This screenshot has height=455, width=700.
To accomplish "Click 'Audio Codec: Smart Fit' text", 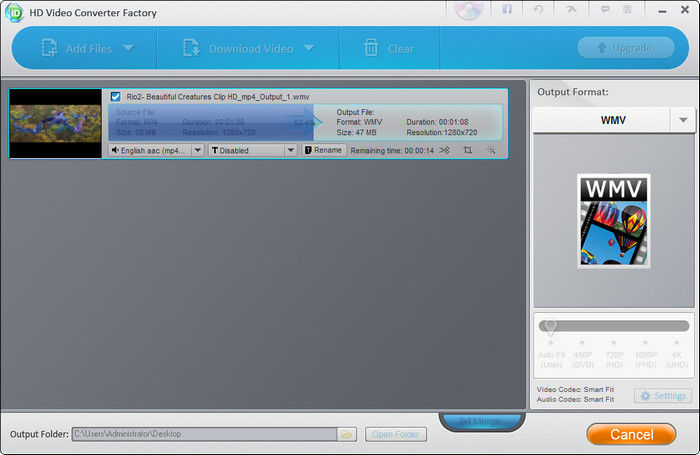I will (x=575, y=399).
